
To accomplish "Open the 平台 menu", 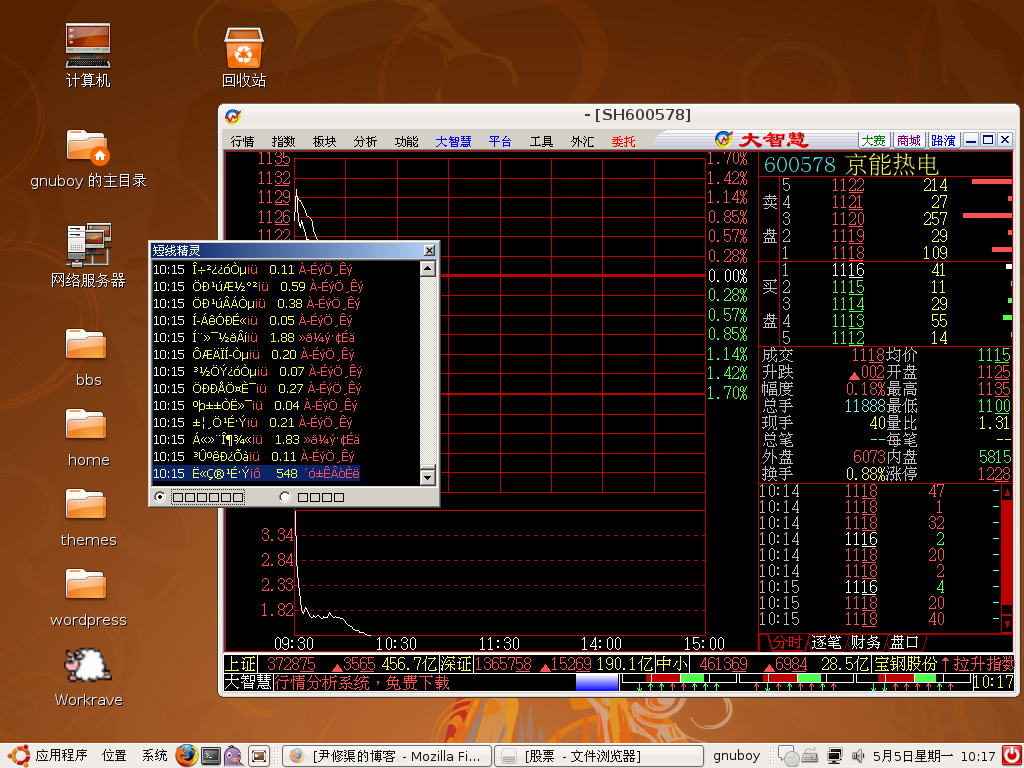I will pyautogui.click(x=500, y=141).
